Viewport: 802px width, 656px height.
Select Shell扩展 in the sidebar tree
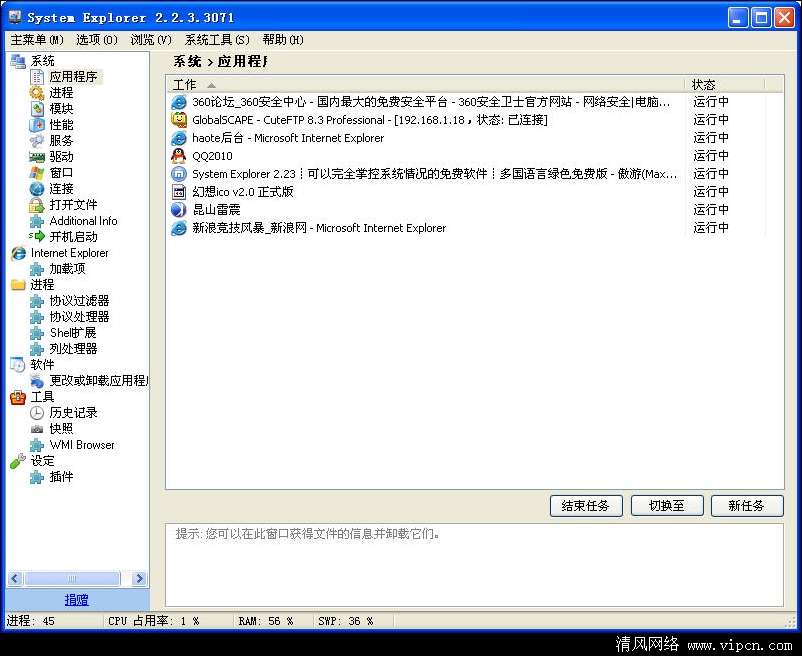(73, 333)
